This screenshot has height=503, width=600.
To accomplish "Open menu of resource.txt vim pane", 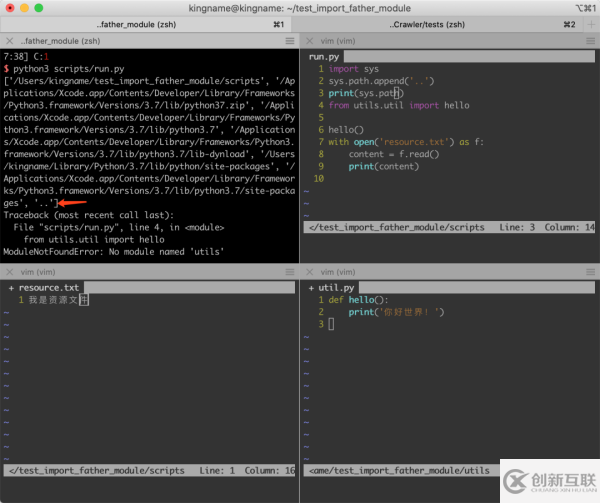I will click(290, 272).
